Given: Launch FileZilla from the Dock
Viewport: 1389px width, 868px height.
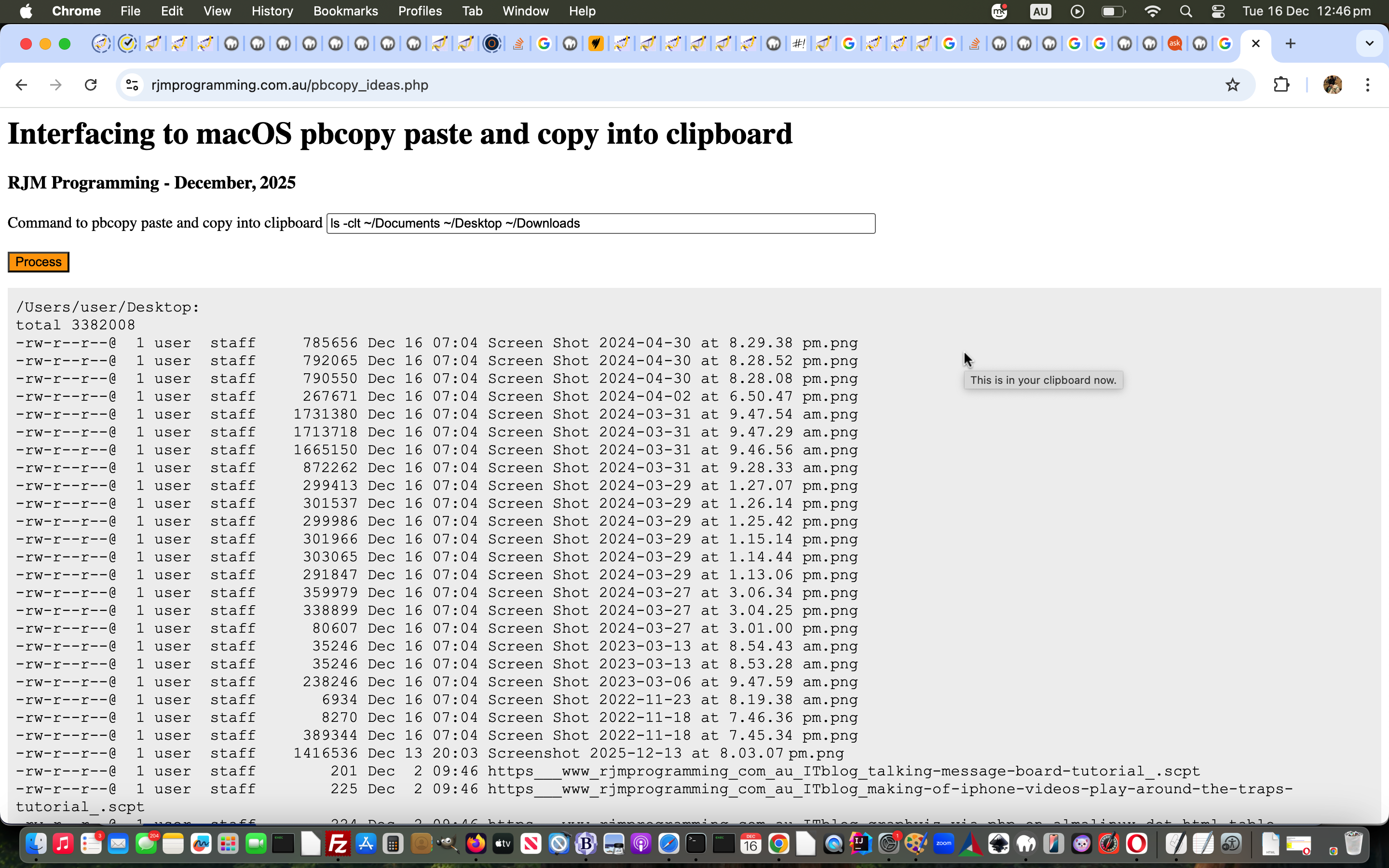Looking at the screenshot, I should [x=338, y=844].
